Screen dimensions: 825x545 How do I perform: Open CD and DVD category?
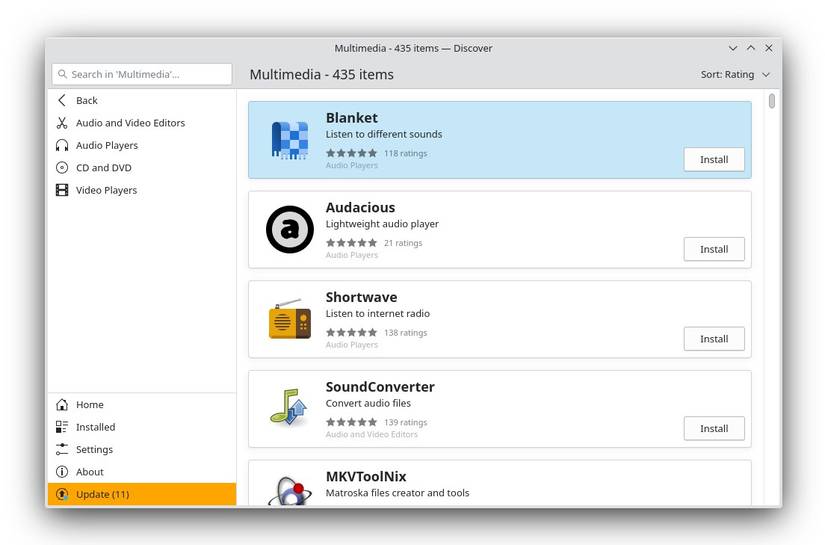click(142, 168)
